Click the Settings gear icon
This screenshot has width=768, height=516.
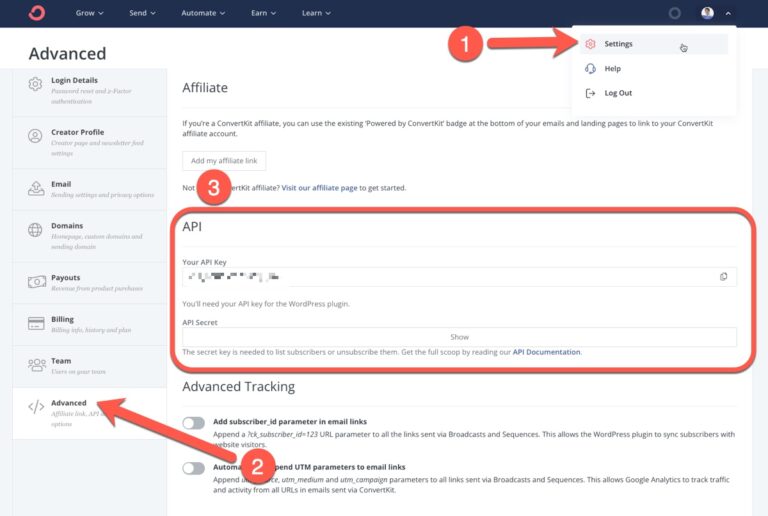(x=590, y=44)
